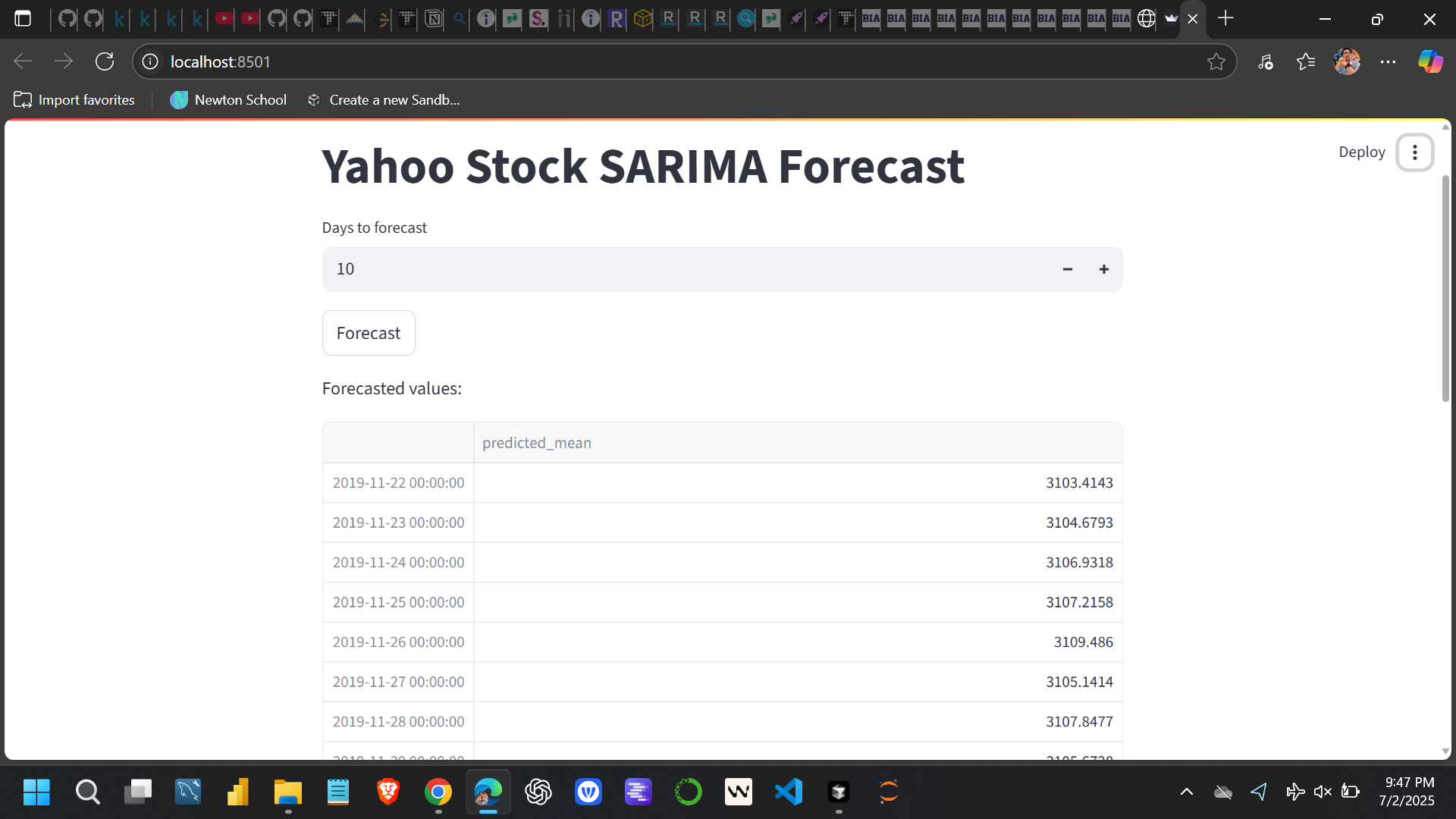Viewport: 1456px width, 819px height.
Task: Show hidden system tray icons
Action: pos(1187,792)
